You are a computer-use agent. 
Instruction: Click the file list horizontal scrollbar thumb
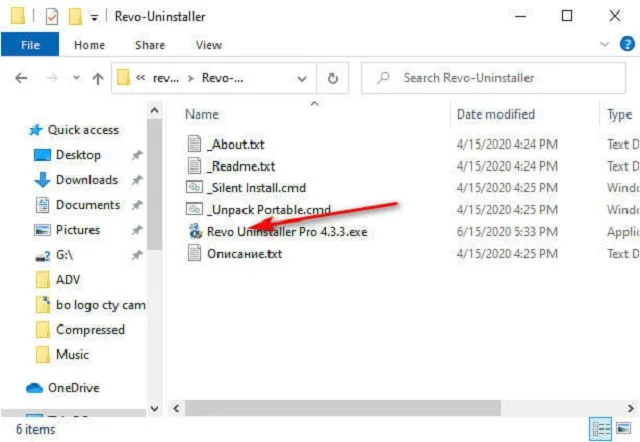(343, 408)
